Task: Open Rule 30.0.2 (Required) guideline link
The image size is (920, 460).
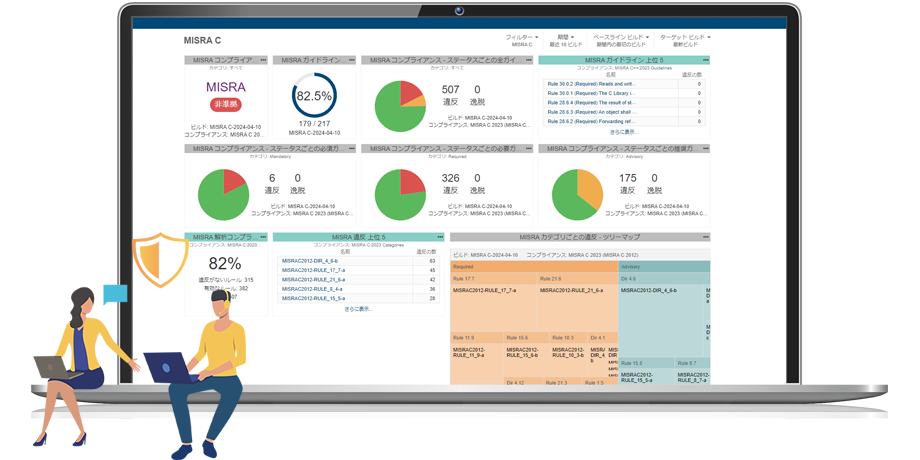Action: click(591, 84)
